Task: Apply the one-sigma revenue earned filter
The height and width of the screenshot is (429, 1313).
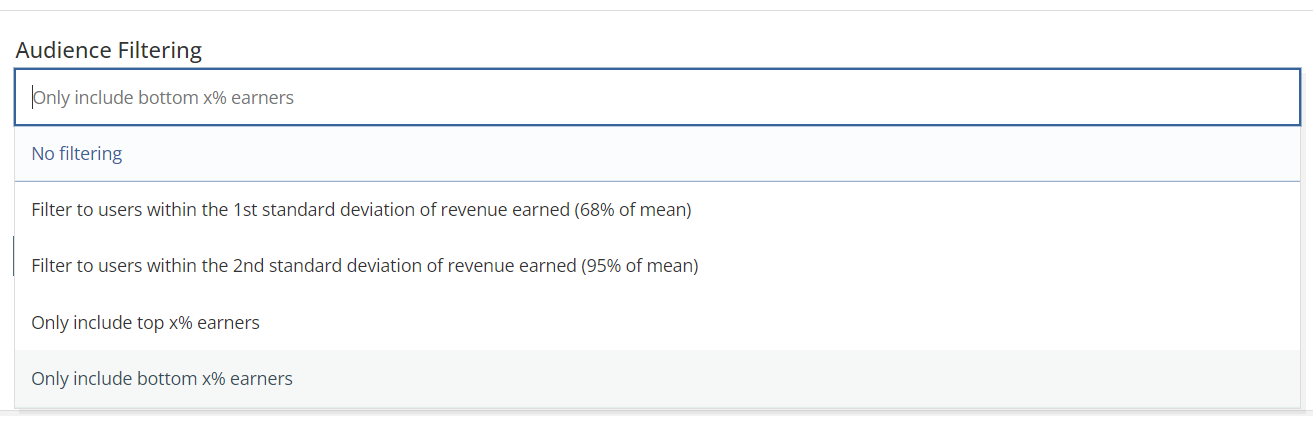Action: [x=657, y=210]
